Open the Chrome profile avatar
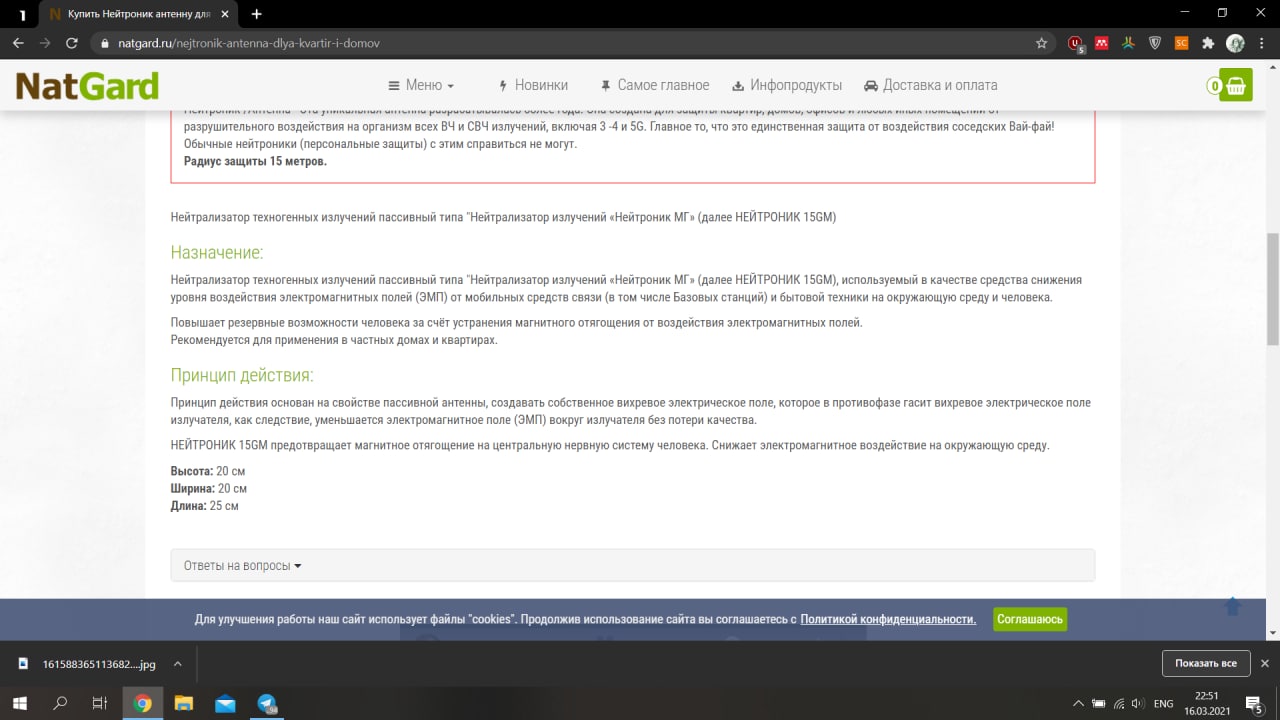This screenshot has height=720, width=1280. [x=1235, y=43]
